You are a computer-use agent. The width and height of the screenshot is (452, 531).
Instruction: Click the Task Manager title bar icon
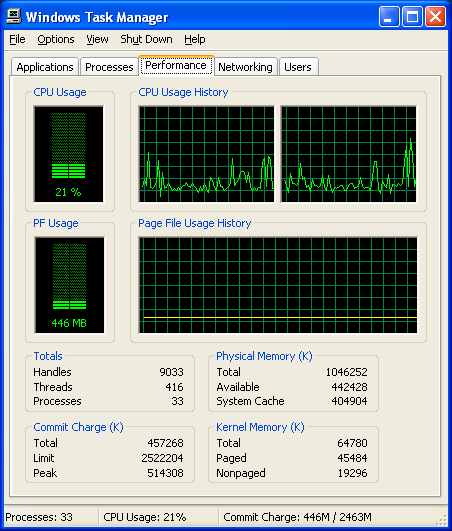pyautogui.click(x=14, y=17)
